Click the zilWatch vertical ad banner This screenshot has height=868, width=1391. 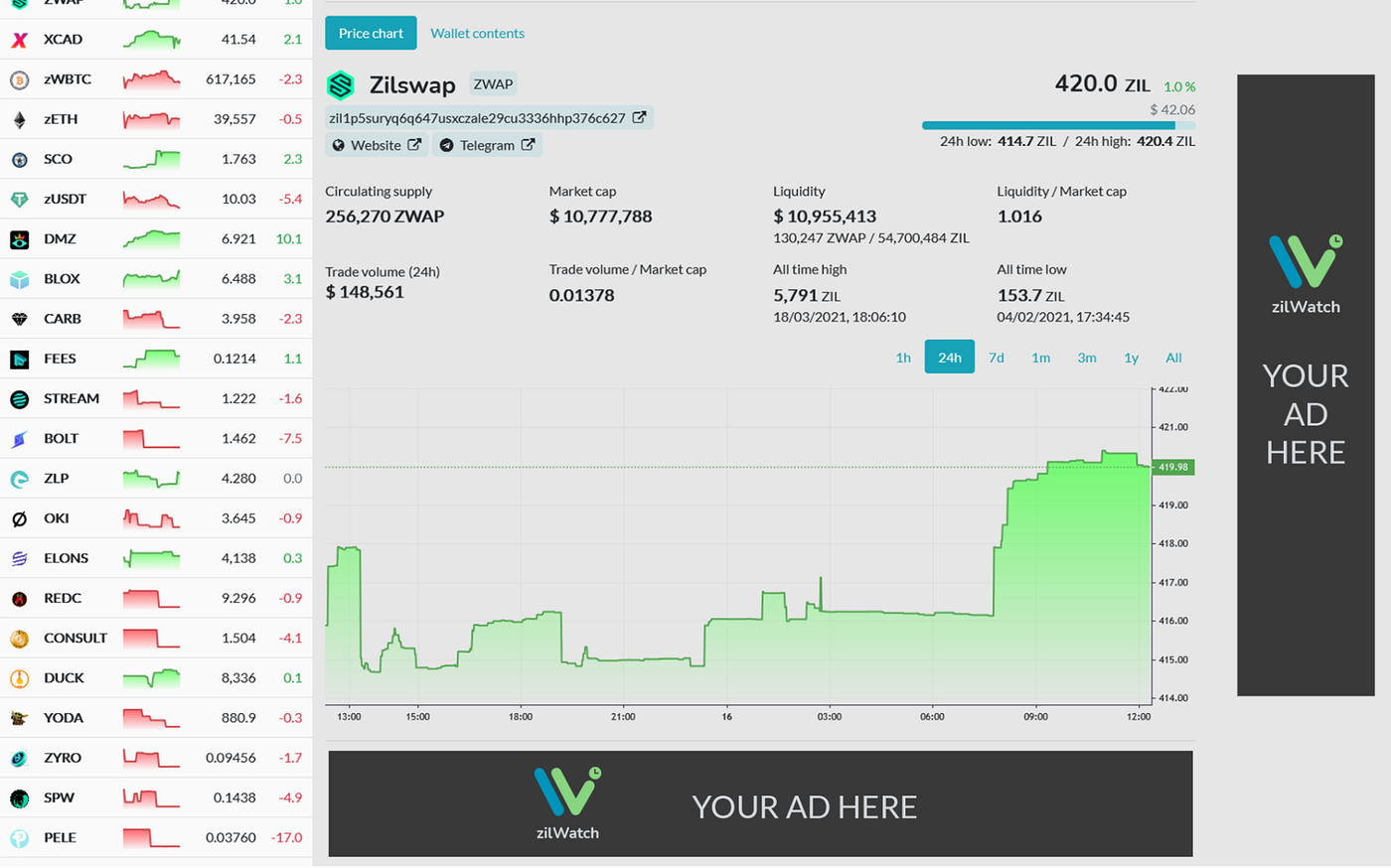1306,385
